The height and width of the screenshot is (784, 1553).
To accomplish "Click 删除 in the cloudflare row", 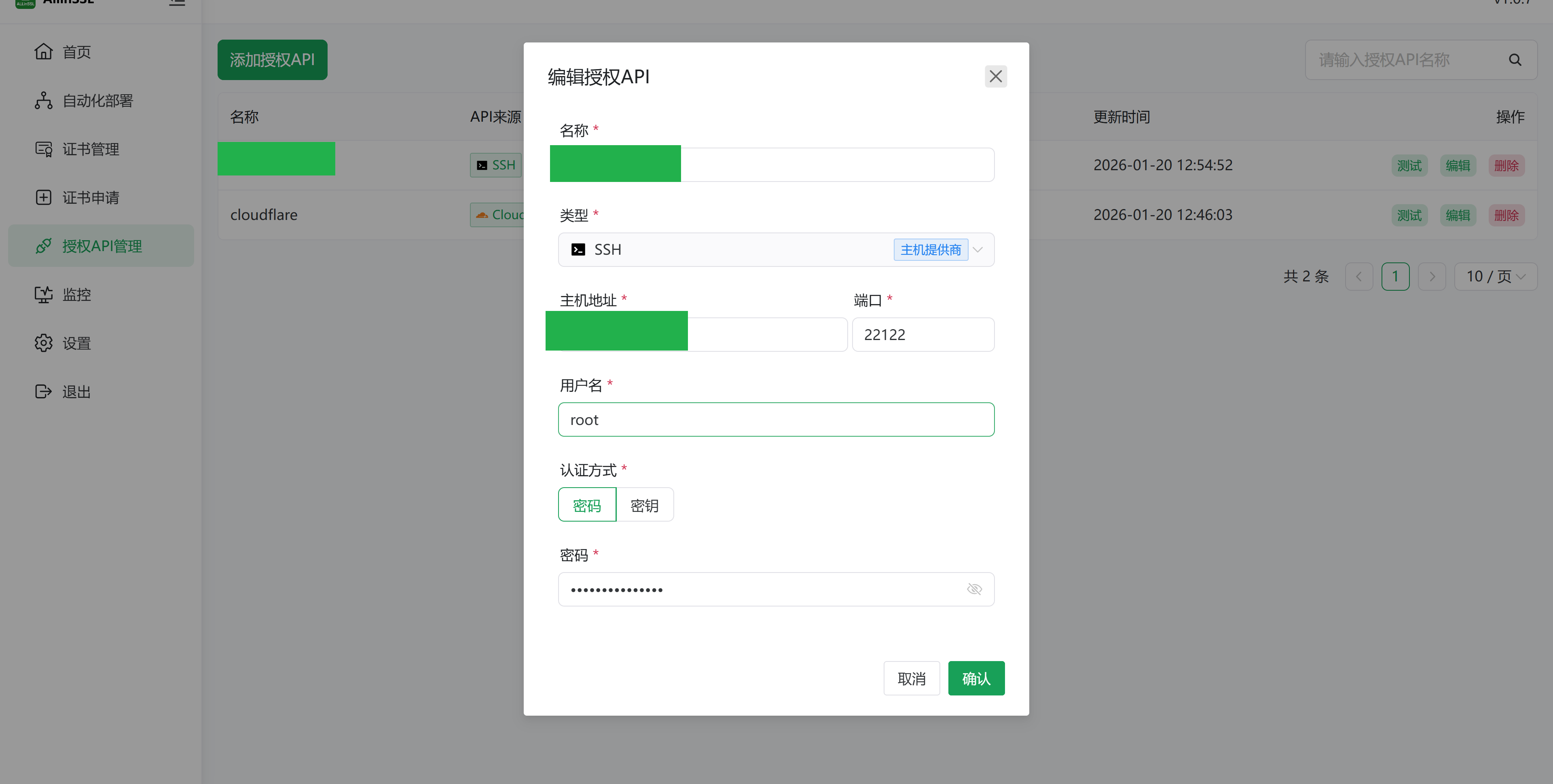I will 1506,215.
